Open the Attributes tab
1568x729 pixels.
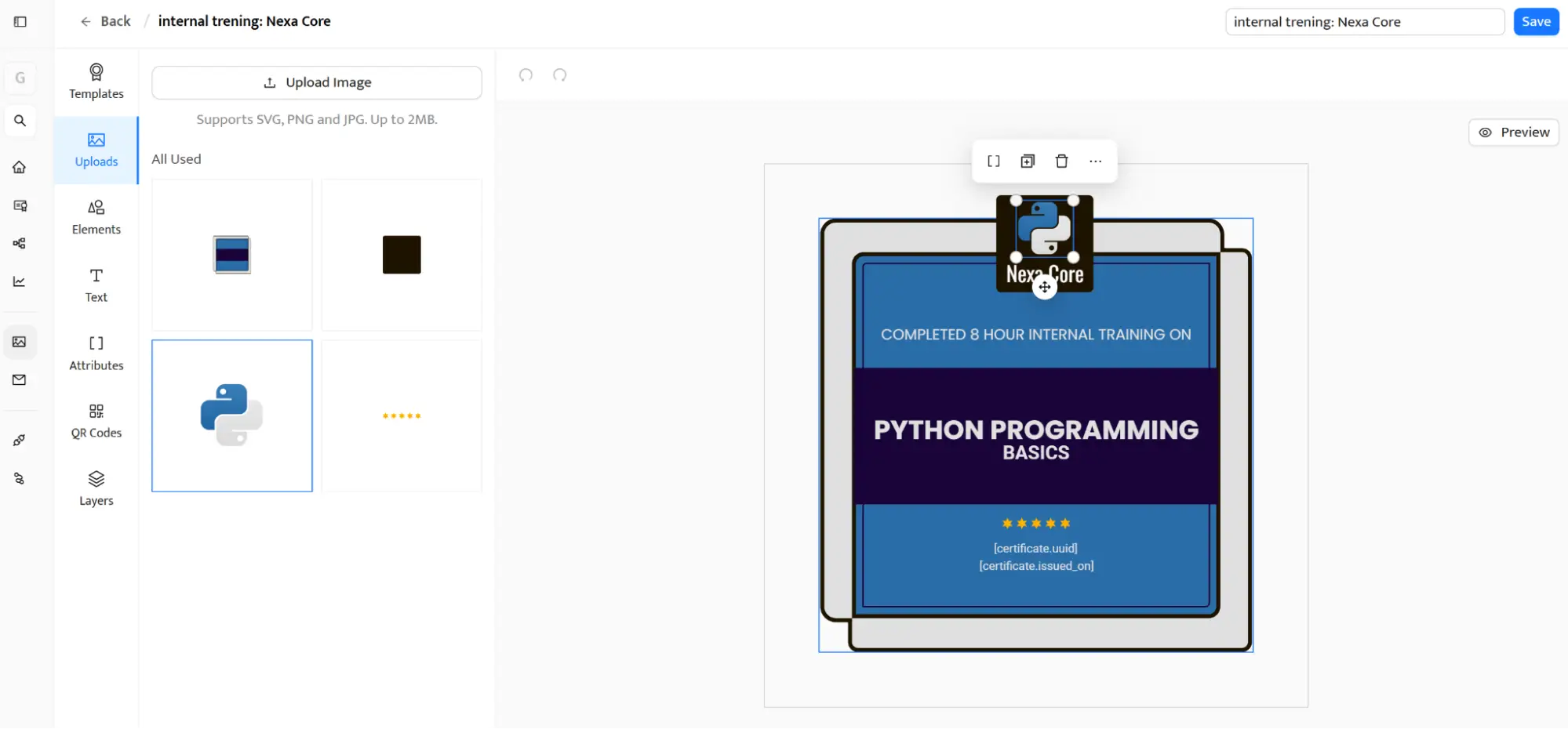[96, 354]
